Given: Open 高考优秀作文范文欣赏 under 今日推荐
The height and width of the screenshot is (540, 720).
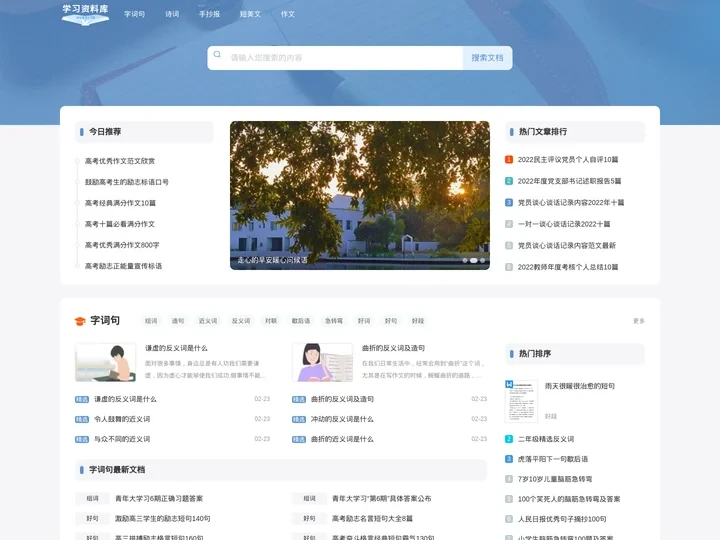Looking at the screenshot, I should 120,161.
